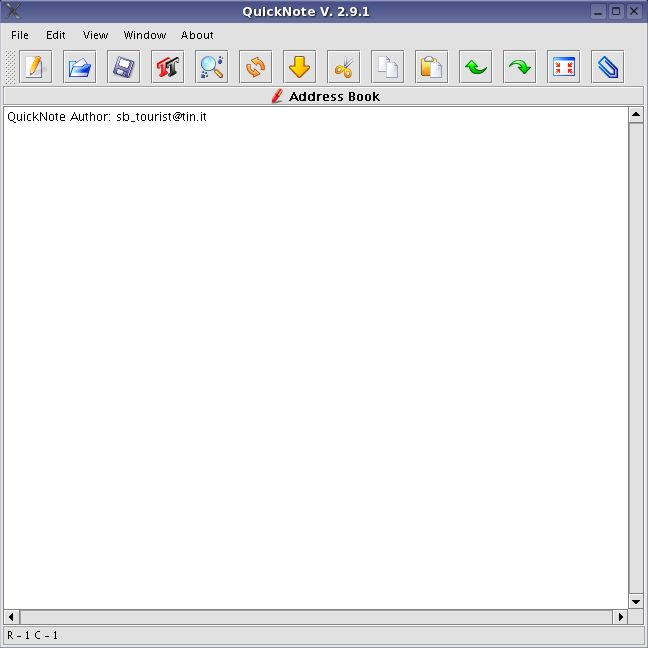Image resolution: width=648 pixels, height=648 pixels.
Task: Open font settings with the TT icon
Action: click(x=167, y=67)
